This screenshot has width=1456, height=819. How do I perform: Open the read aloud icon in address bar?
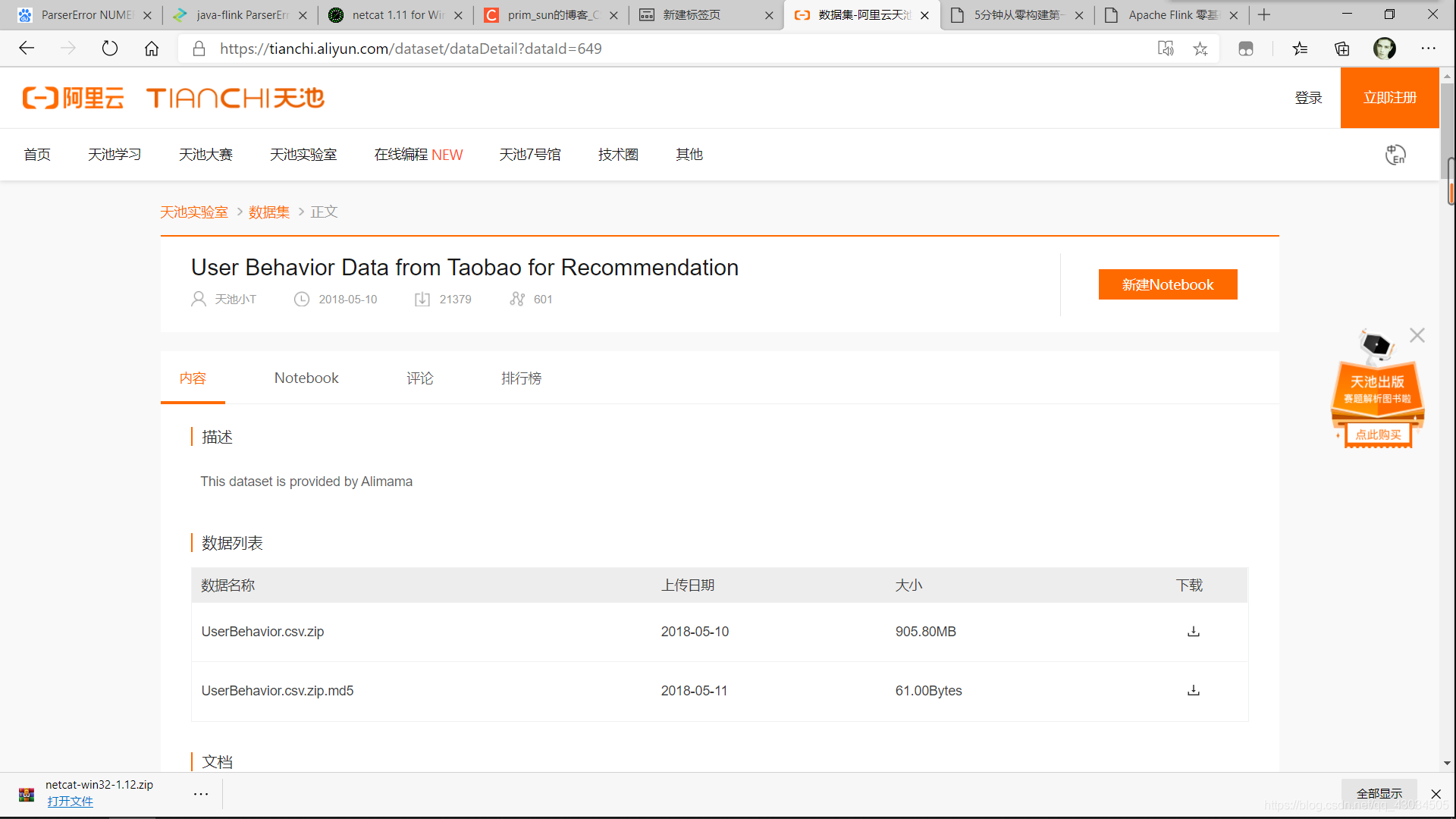tap(1166, 49)
